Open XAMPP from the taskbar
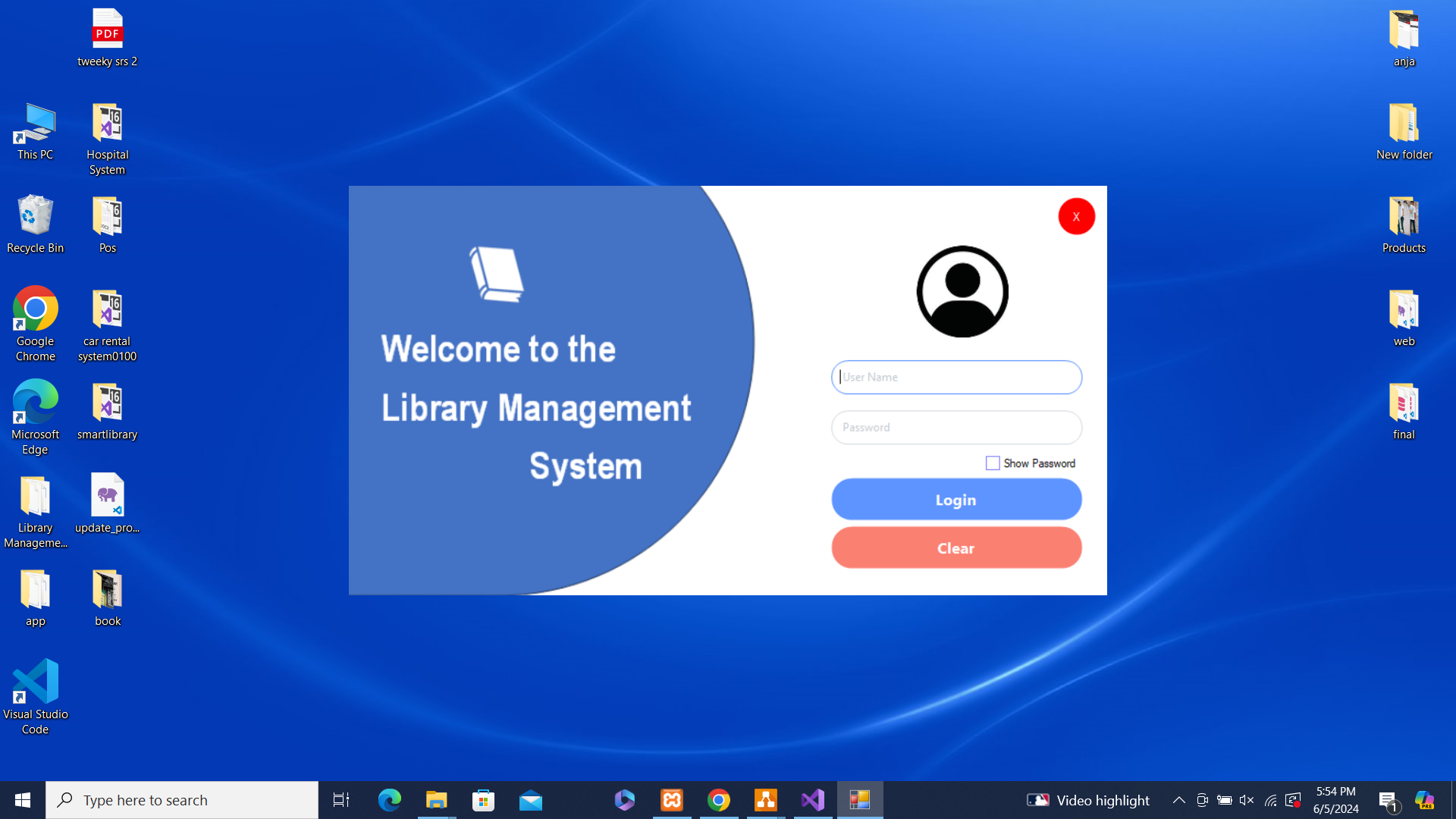This screenshot has height=819, width=1456. [x=672, y=800]
